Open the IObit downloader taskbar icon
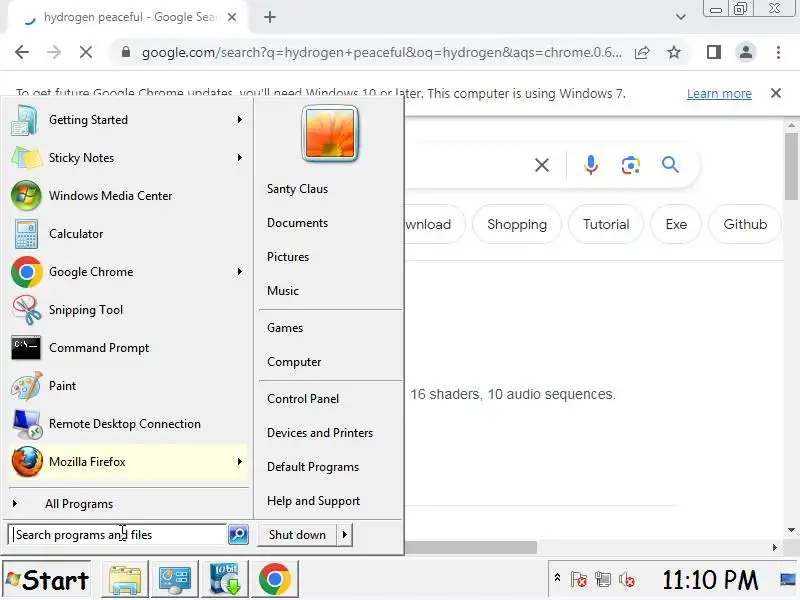This screenshot has width=800, height=600. [225, 580]
